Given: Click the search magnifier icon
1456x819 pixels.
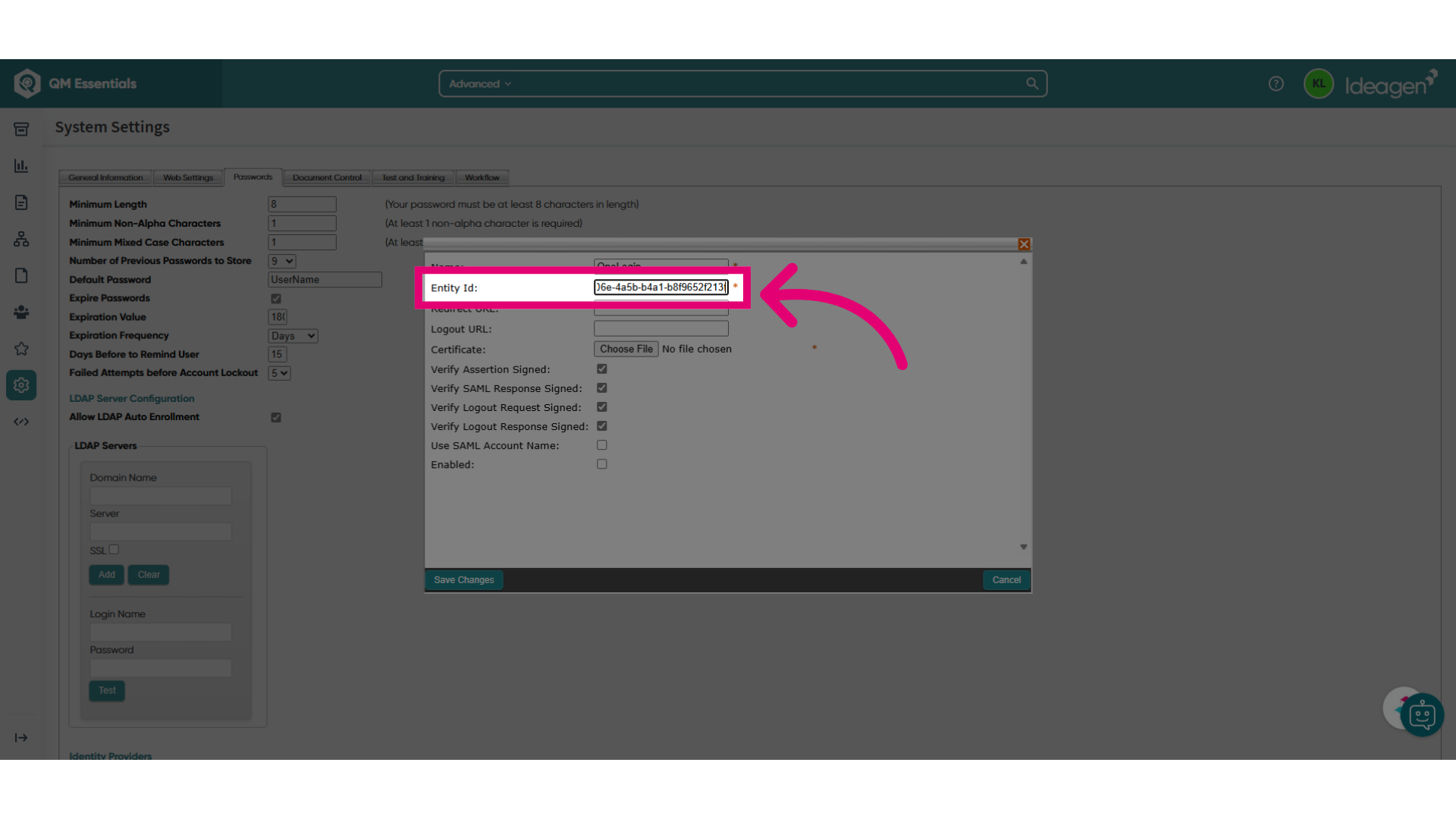Looking at the screenshot, I should click(1032, 83).
